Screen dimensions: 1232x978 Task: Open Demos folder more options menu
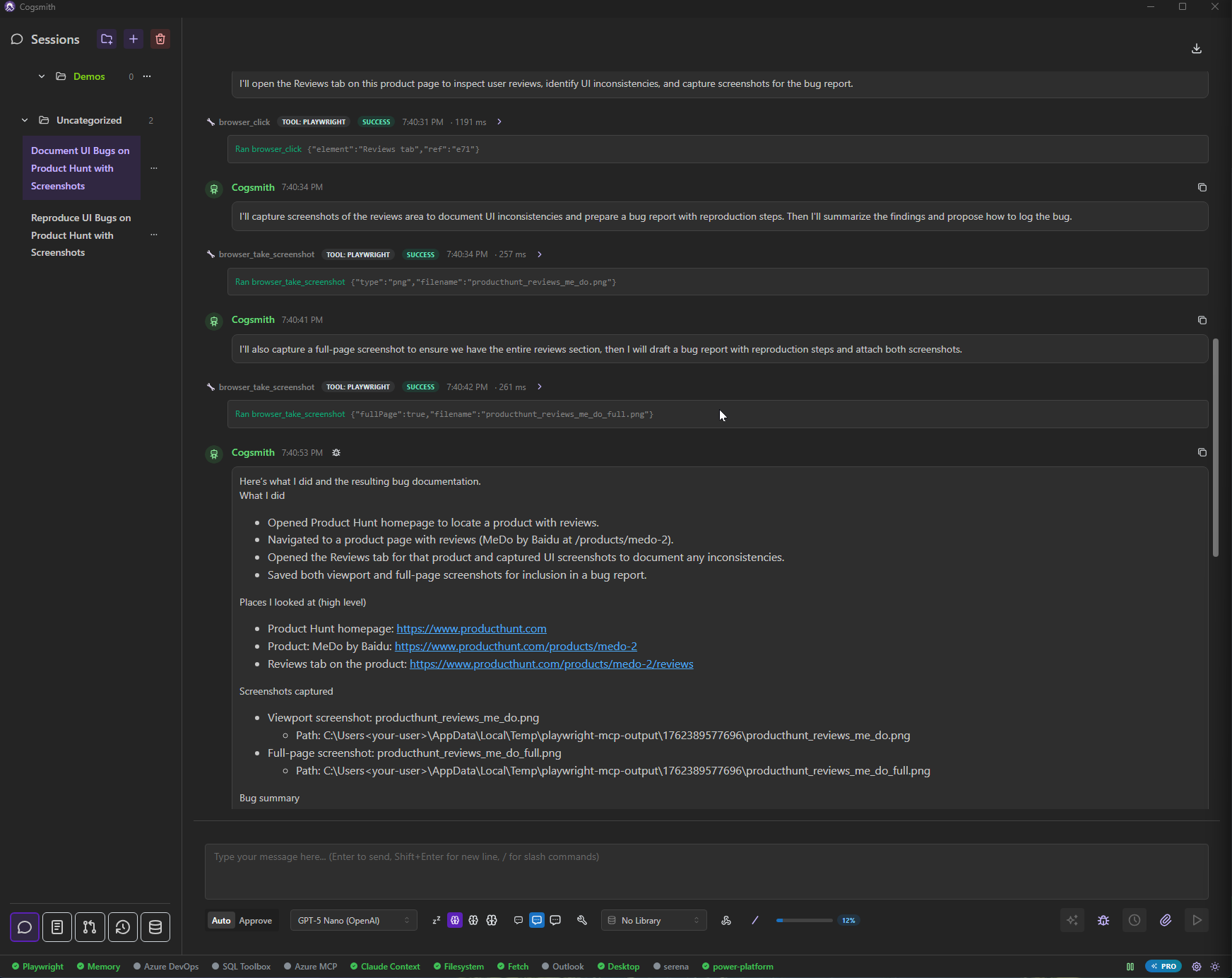[x=147, y=76]
